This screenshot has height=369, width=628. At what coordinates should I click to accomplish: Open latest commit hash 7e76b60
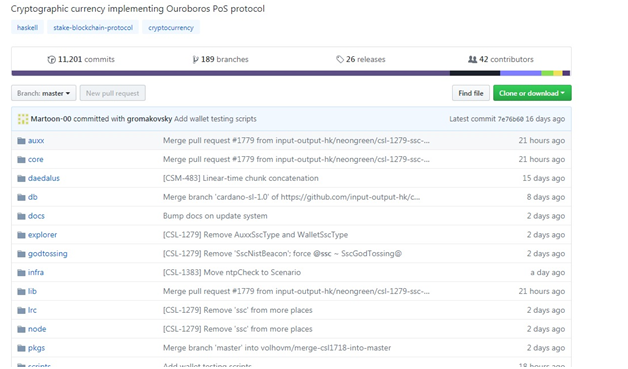(510, 119)
